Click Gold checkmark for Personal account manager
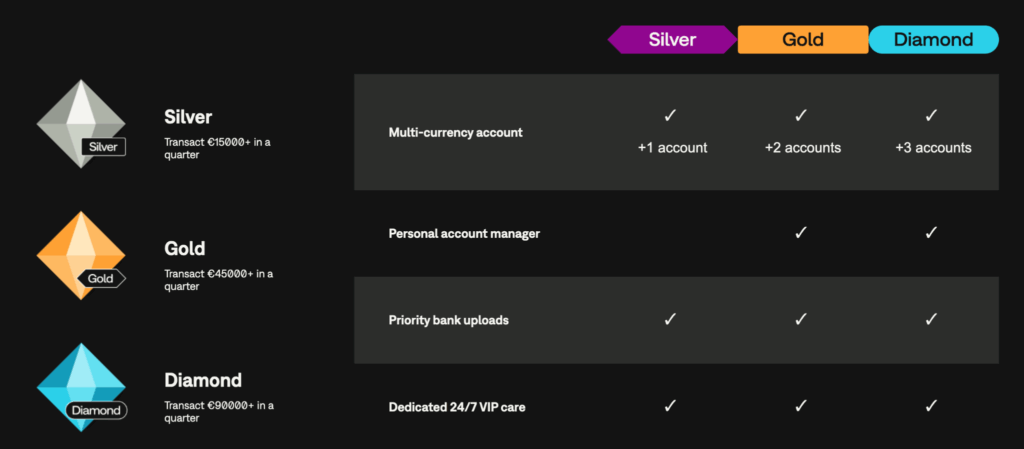The height and width of the screenshot is (449, 1024). point(801,232)
